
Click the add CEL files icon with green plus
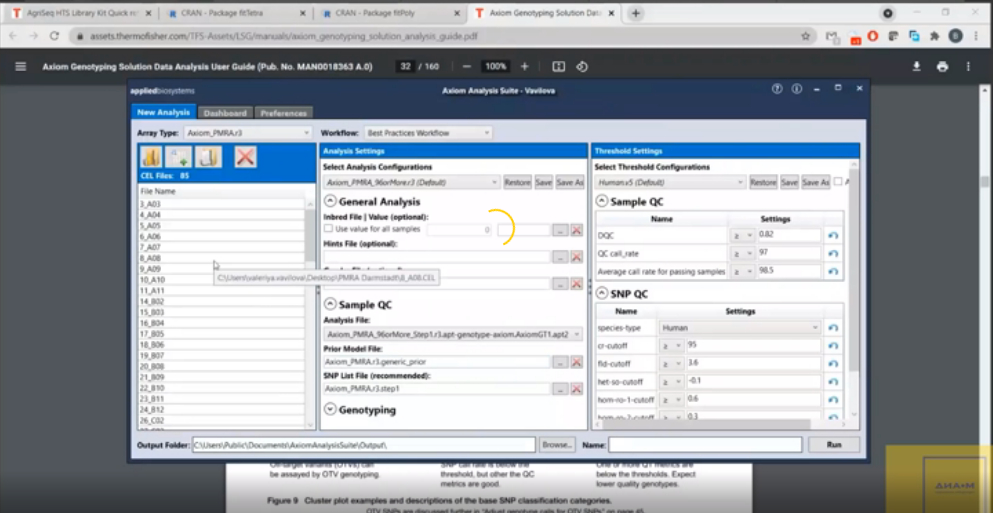point(180,157)
